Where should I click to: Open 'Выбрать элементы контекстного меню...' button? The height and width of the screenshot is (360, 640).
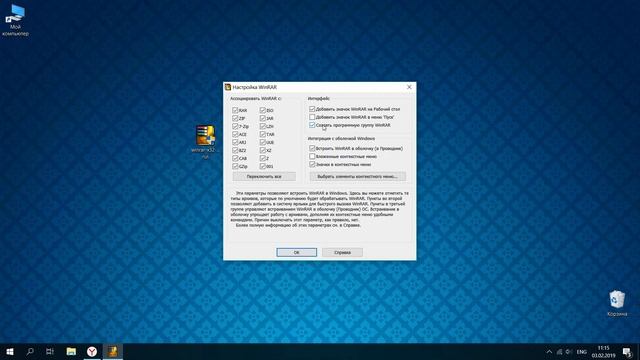click(x=358, y=176)
